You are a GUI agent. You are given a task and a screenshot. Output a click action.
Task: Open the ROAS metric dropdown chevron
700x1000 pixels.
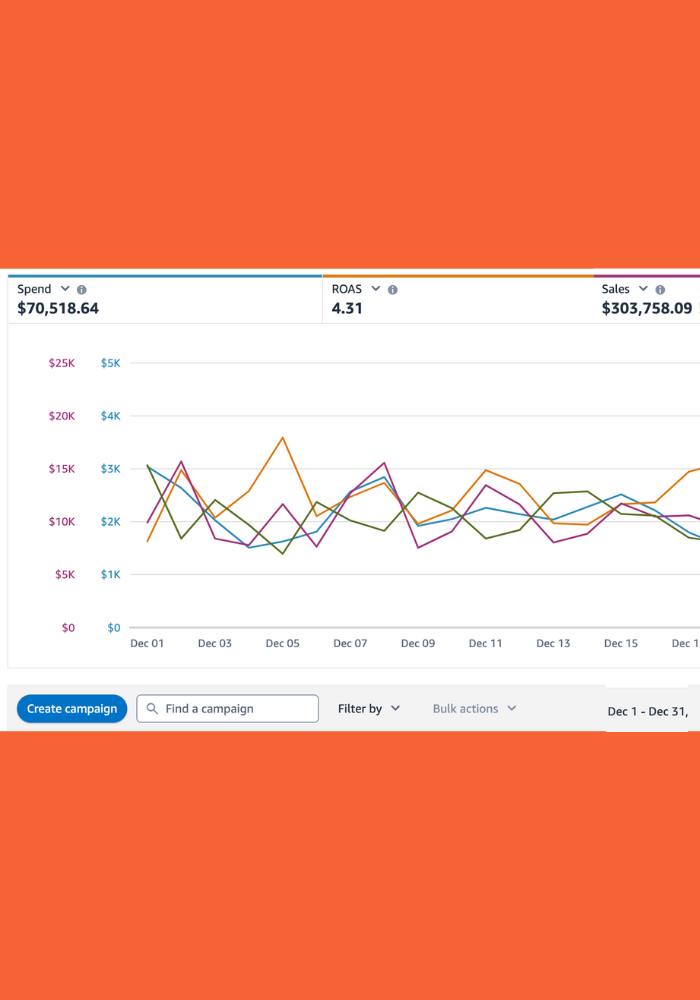376,289
